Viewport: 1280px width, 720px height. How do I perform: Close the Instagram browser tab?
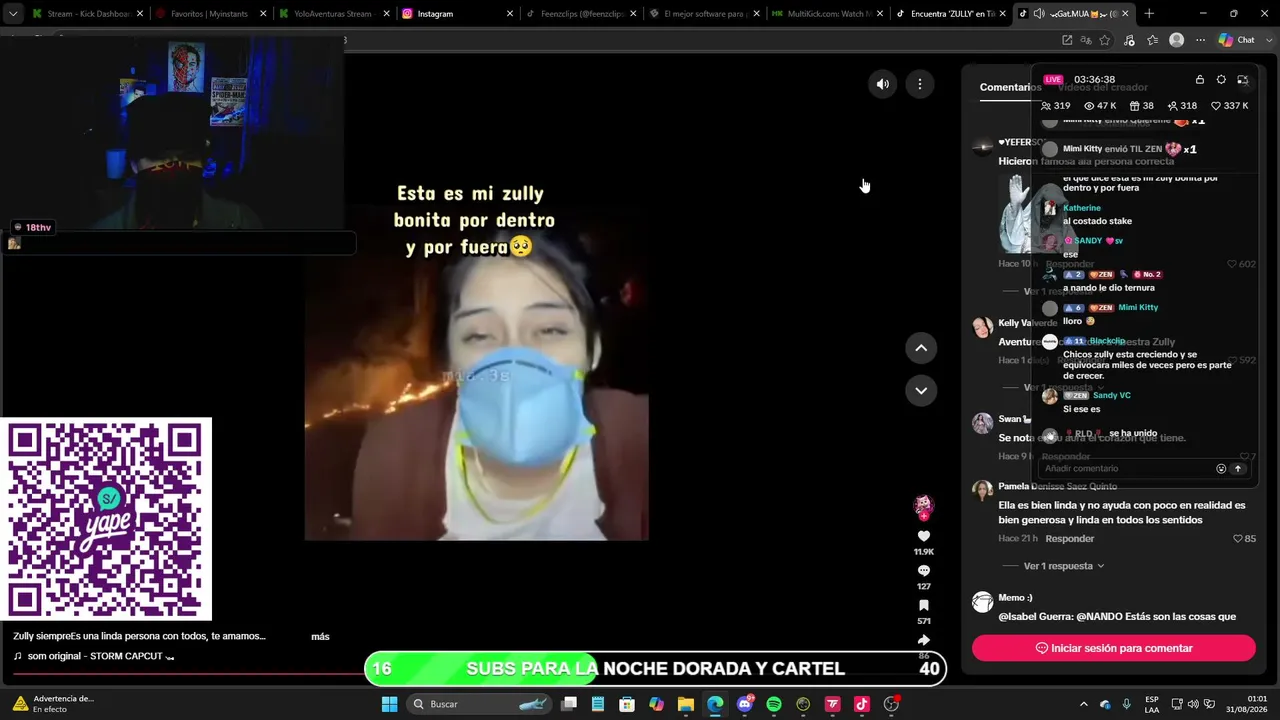(x=510, y=14)
